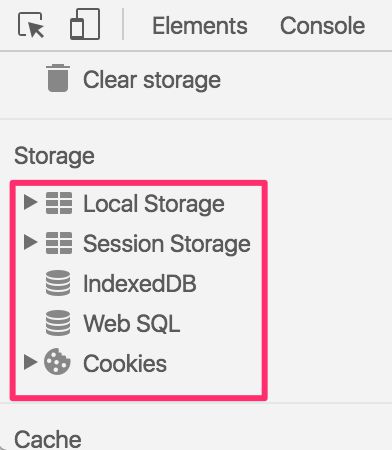Select the Local Storage label

pos(154,204)
